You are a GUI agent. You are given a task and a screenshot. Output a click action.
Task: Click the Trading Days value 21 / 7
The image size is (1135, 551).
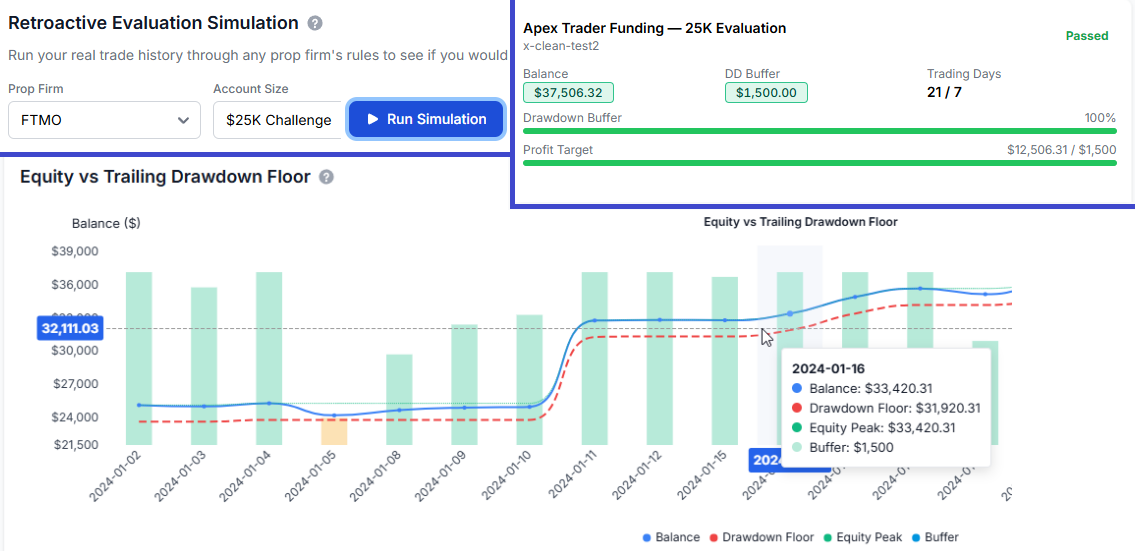(x=944, y=92)
